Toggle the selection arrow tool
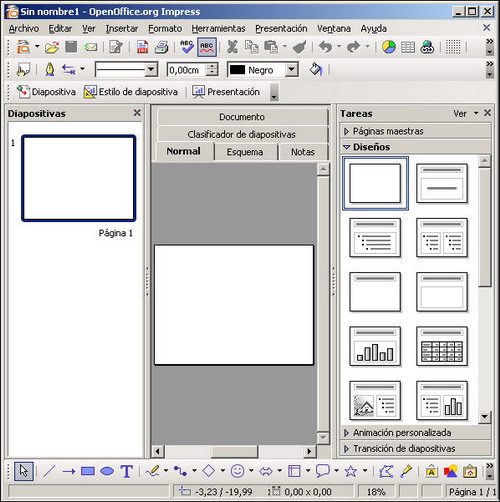500x502 pixels. (x=24, y=471)
